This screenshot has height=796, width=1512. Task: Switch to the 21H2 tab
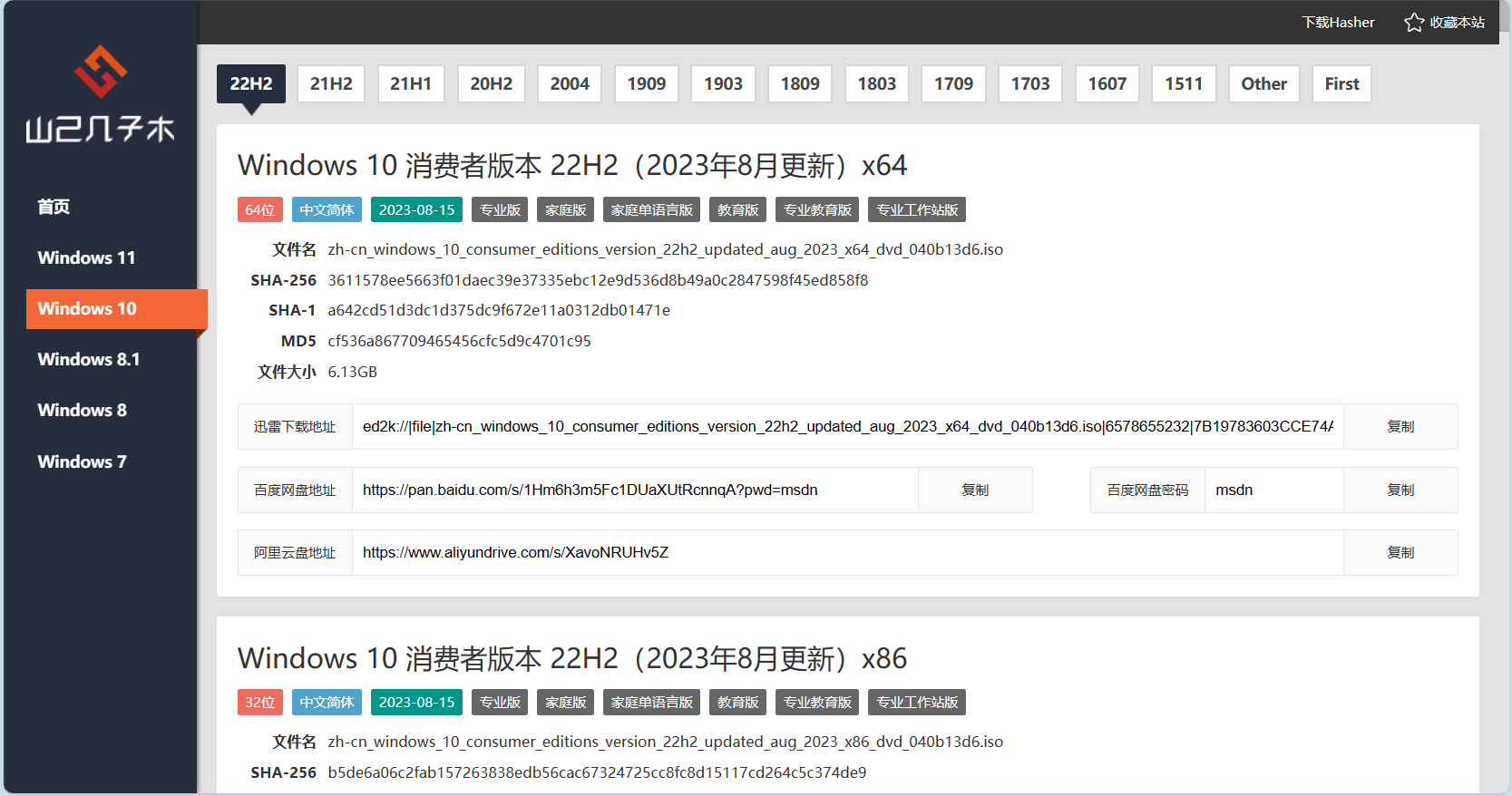[331, 83]
